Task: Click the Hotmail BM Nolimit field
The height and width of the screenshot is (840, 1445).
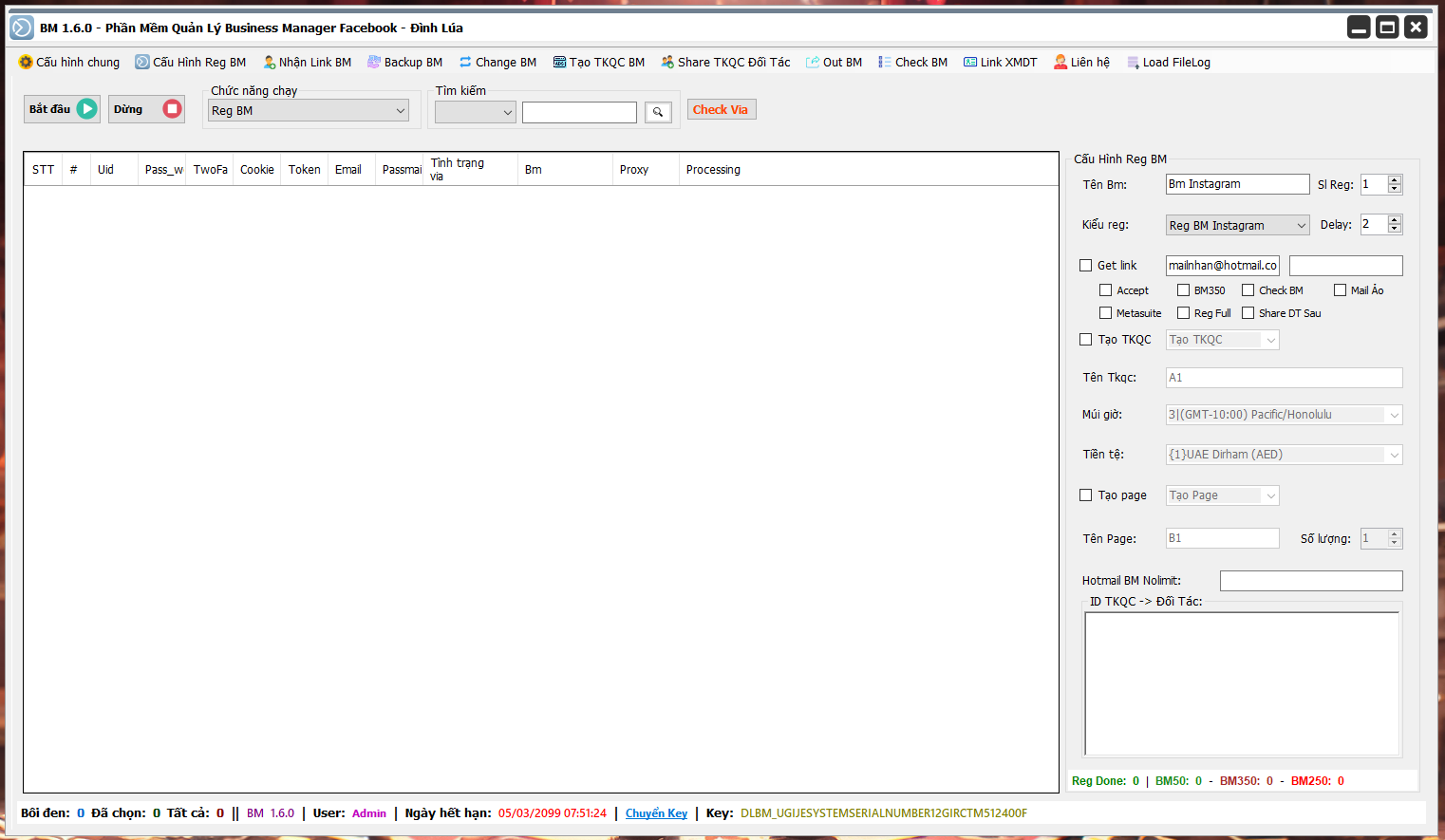Action: [x=1311, y=581]
